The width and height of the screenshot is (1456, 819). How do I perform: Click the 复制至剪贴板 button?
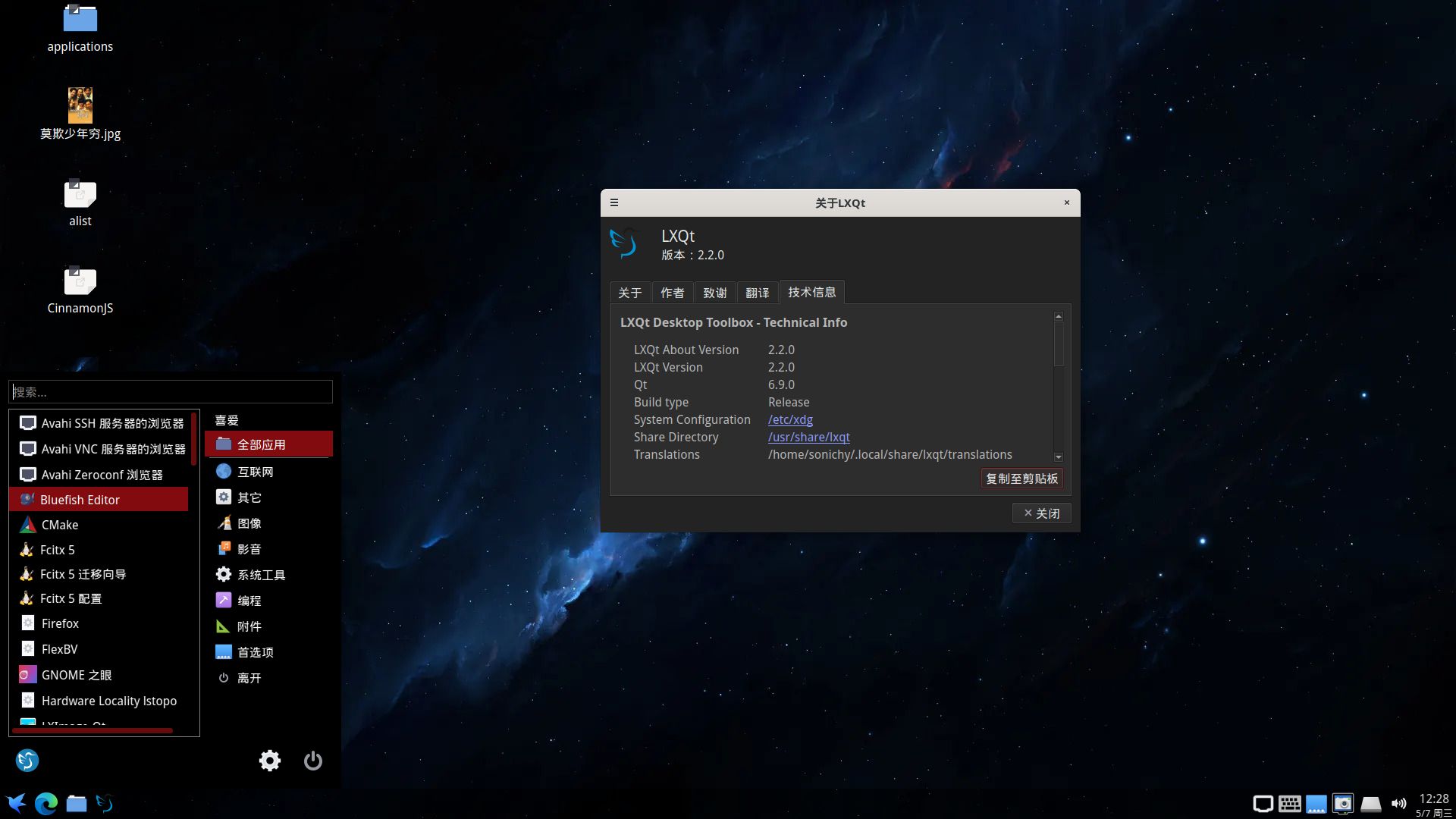tap(1021, 479)
